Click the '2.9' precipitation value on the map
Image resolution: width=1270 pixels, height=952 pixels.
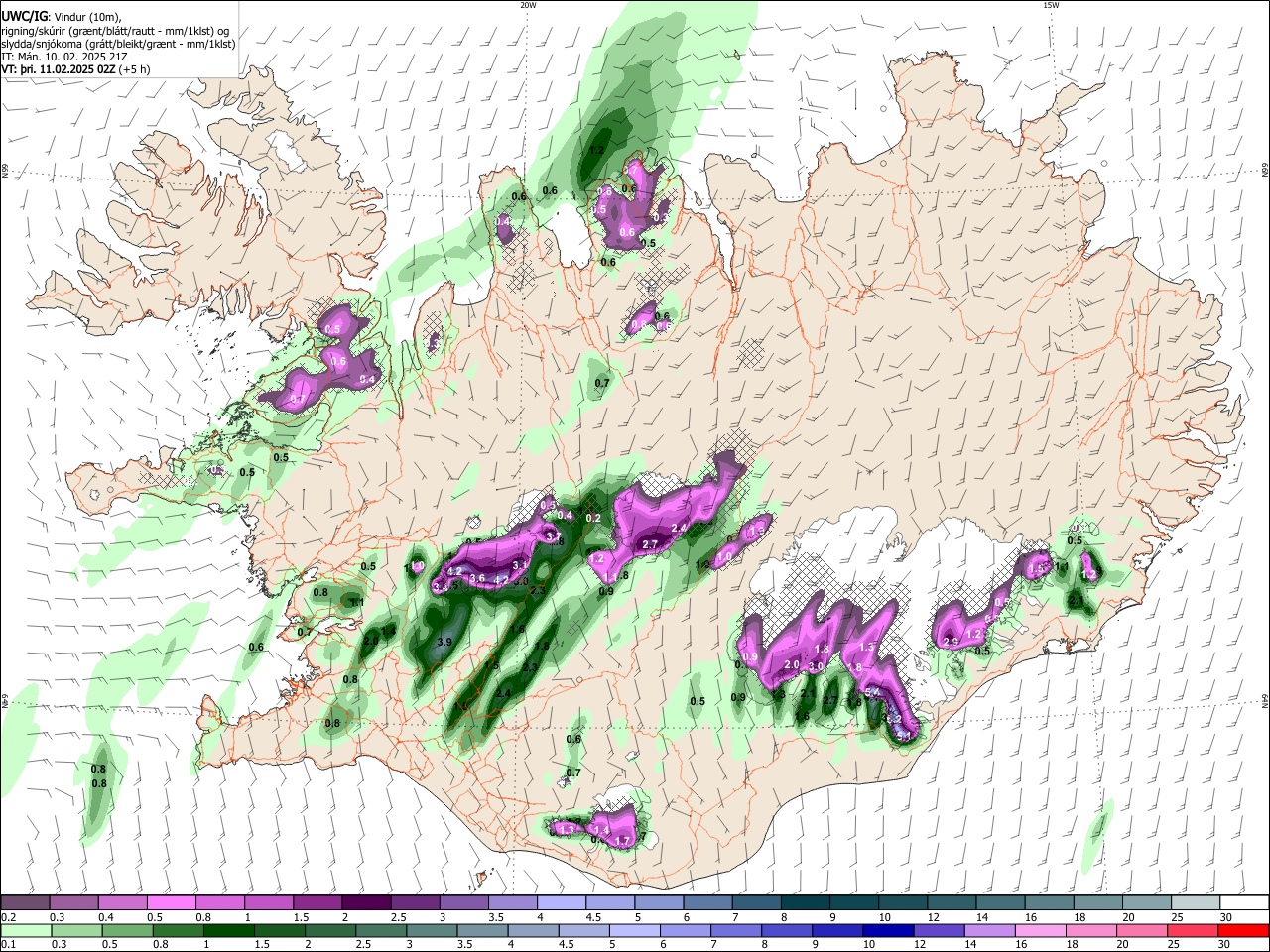(951, 643)
